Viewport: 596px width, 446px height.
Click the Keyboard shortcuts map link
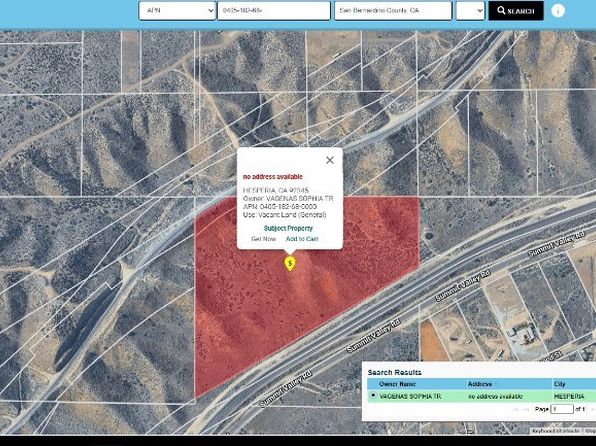click(555, 431)
